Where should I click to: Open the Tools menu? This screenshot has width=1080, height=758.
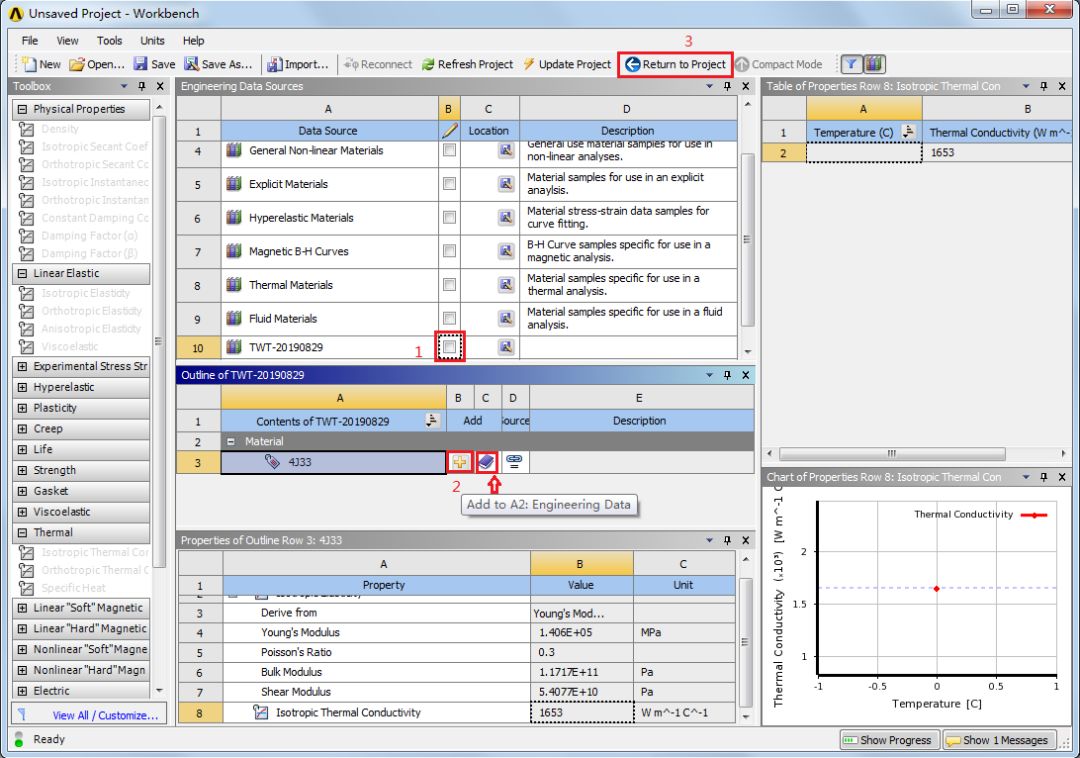(x=110, y=41)
